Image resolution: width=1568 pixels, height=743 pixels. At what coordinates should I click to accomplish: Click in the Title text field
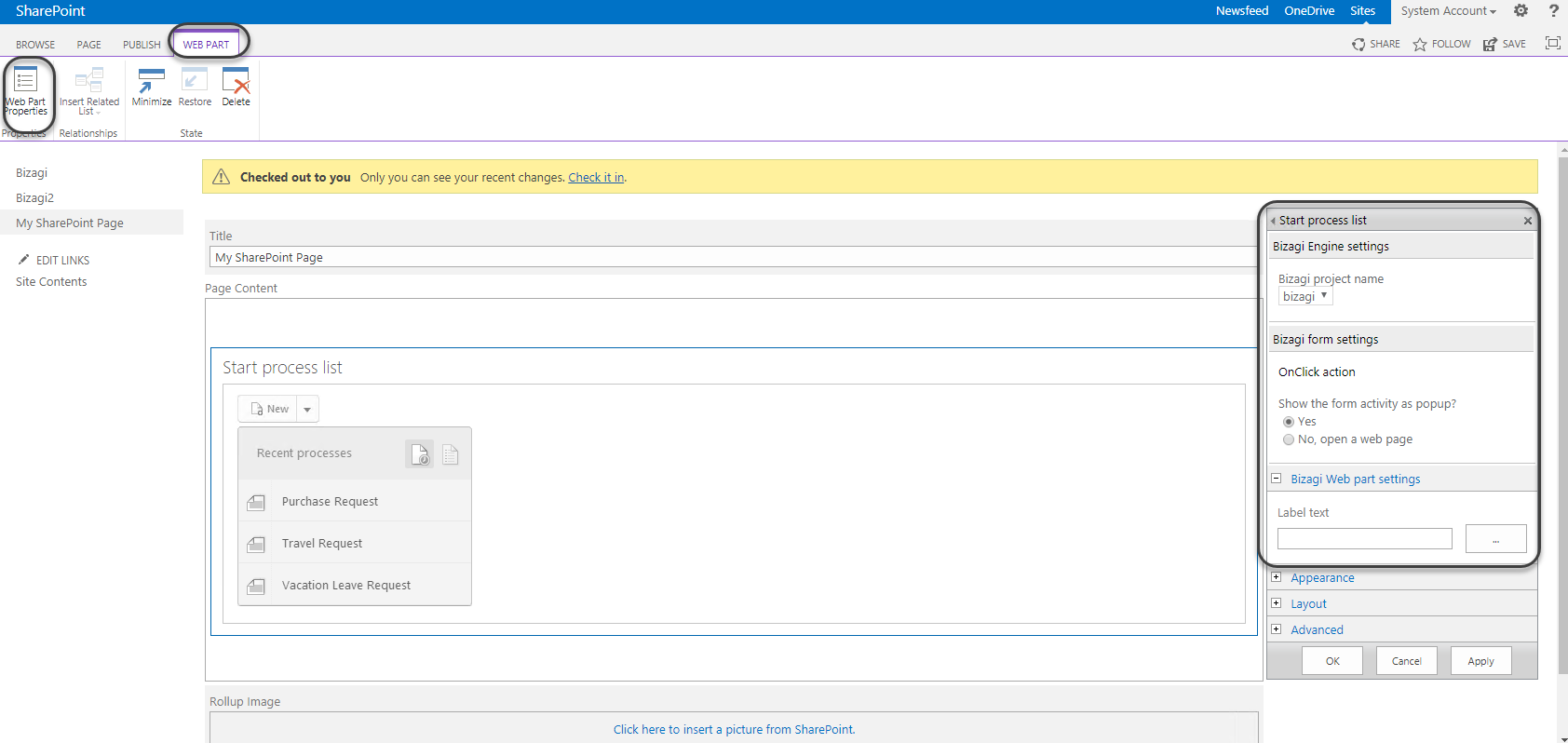[x=734, y=257]
